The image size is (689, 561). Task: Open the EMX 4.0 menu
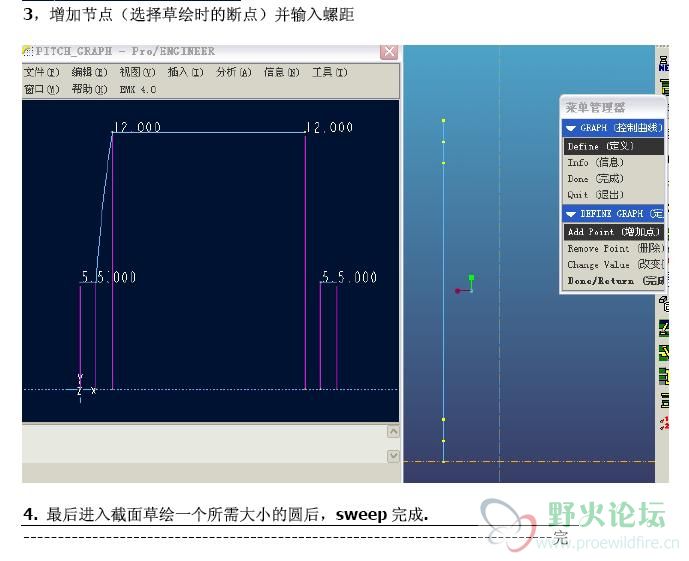click(138, 90)
